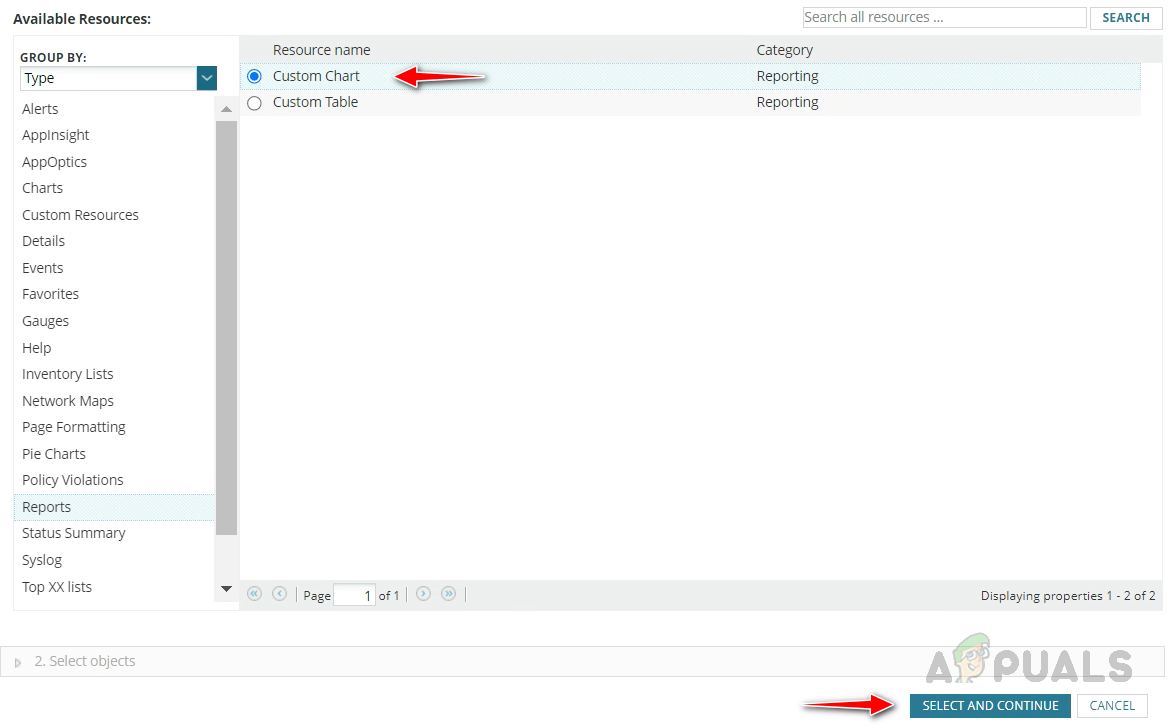The width and height of the screenshot is (1173, 728).
Task: Open the Policy Violations group
Action: [x=73, y=480]
